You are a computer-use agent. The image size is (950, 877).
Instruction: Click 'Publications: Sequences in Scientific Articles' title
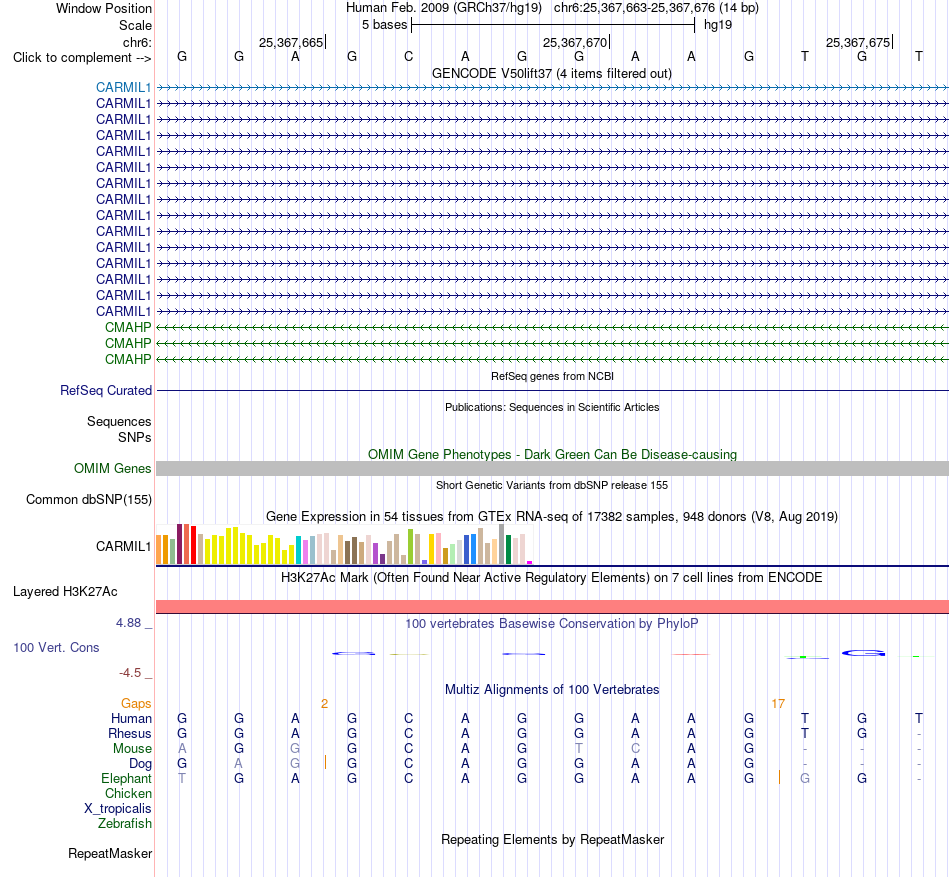(x=552, y=407)
